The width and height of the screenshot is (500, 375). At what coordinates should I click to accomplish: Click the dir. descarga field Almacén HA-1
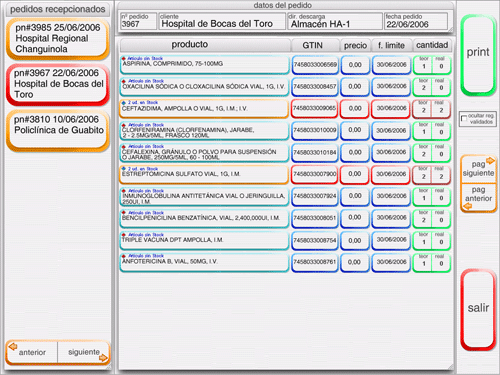(x=335, y=21)
